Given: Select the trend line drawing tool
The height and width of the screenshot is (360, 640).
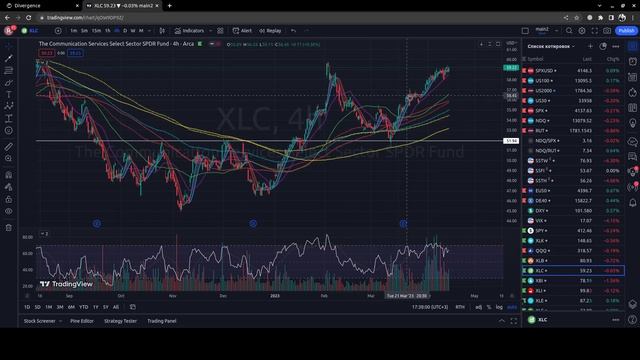Looking at the screenshot, I should [x=9, y=58].
